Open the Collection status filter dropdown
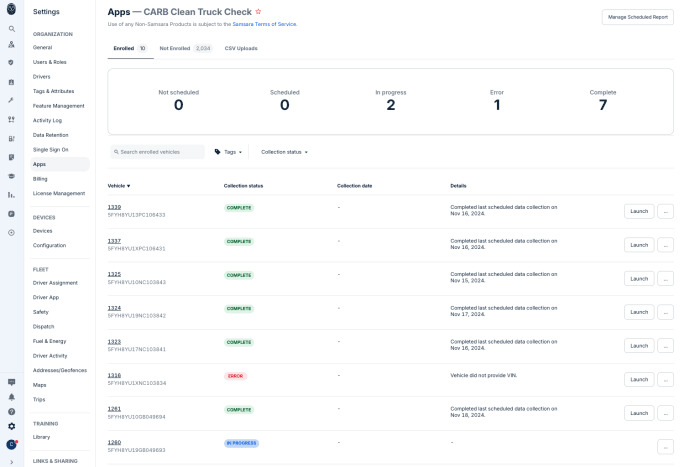 tap(284, 152)
